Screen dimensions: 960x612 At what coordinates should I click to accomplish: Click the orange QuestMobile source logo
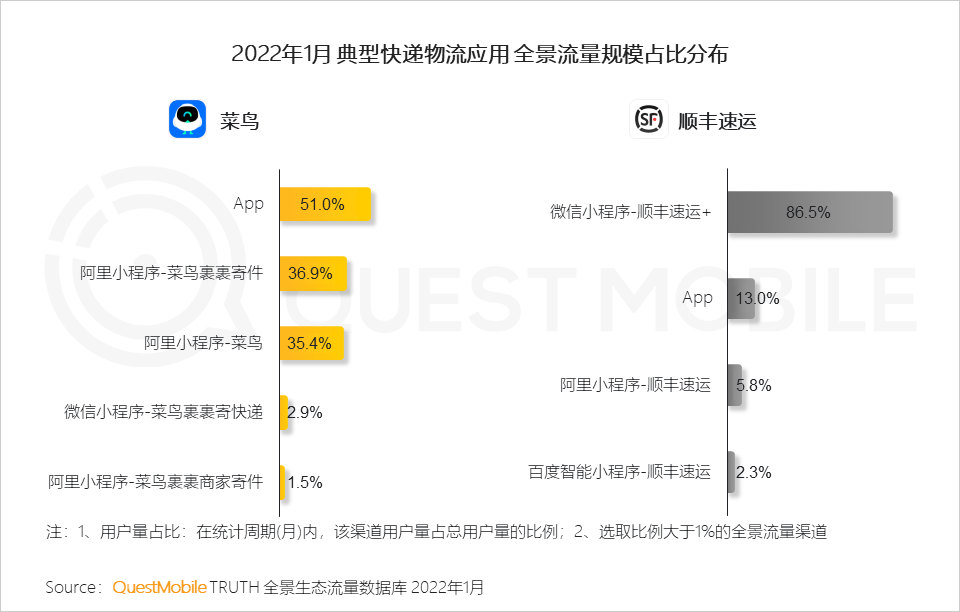click(159, 587)
